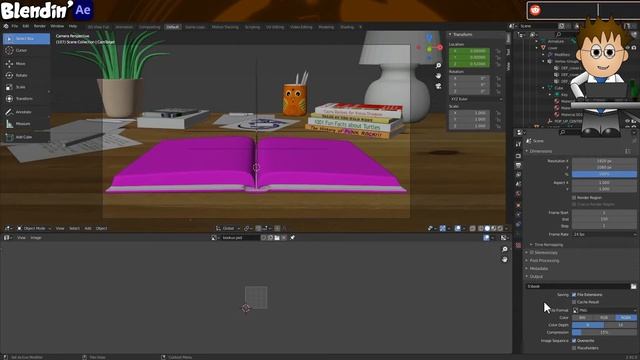Click the image editor zoom magnifier icon

[x=505, y=249]
